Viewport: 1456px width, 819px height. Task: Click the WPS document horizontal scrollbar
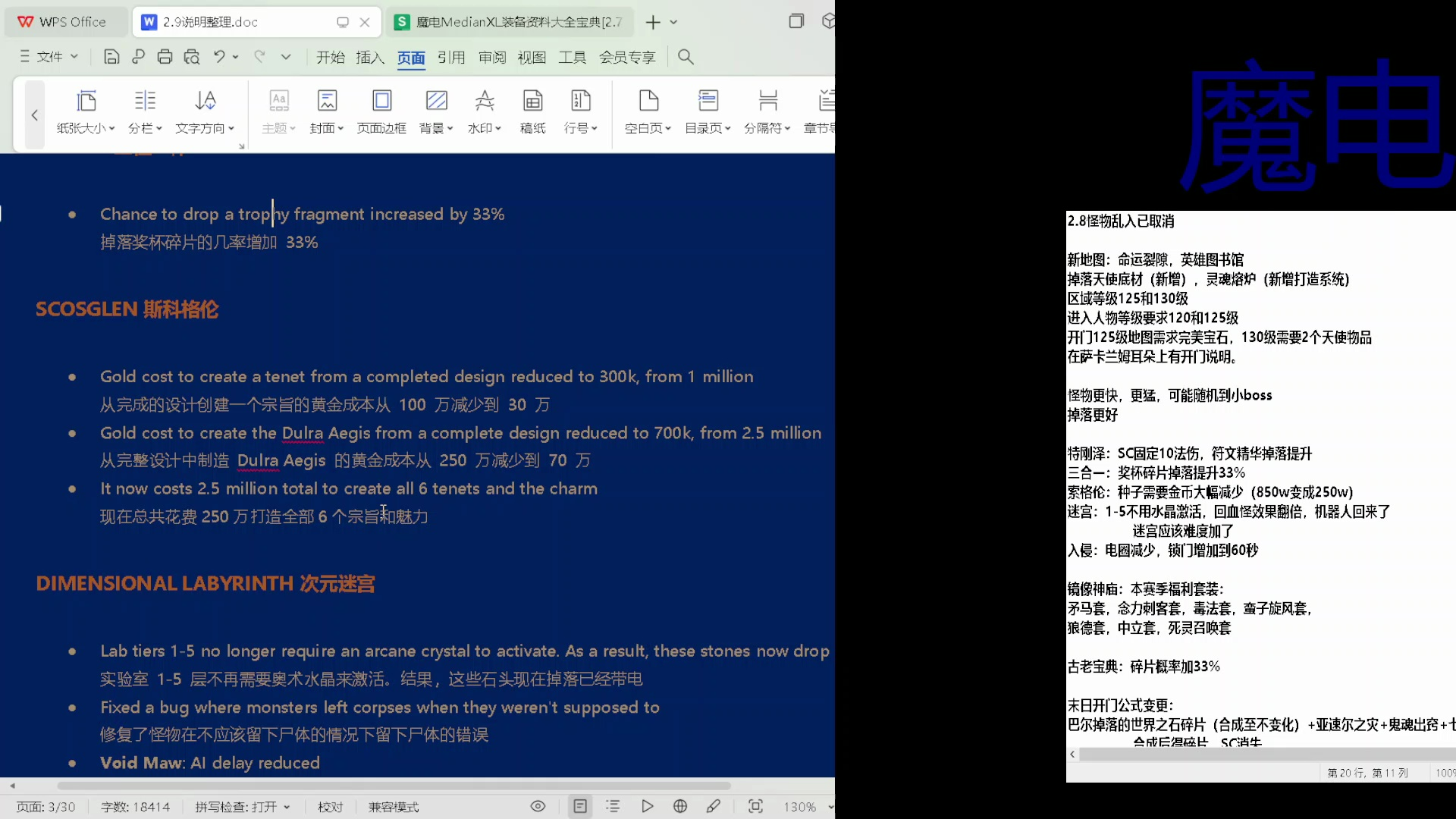394,786
